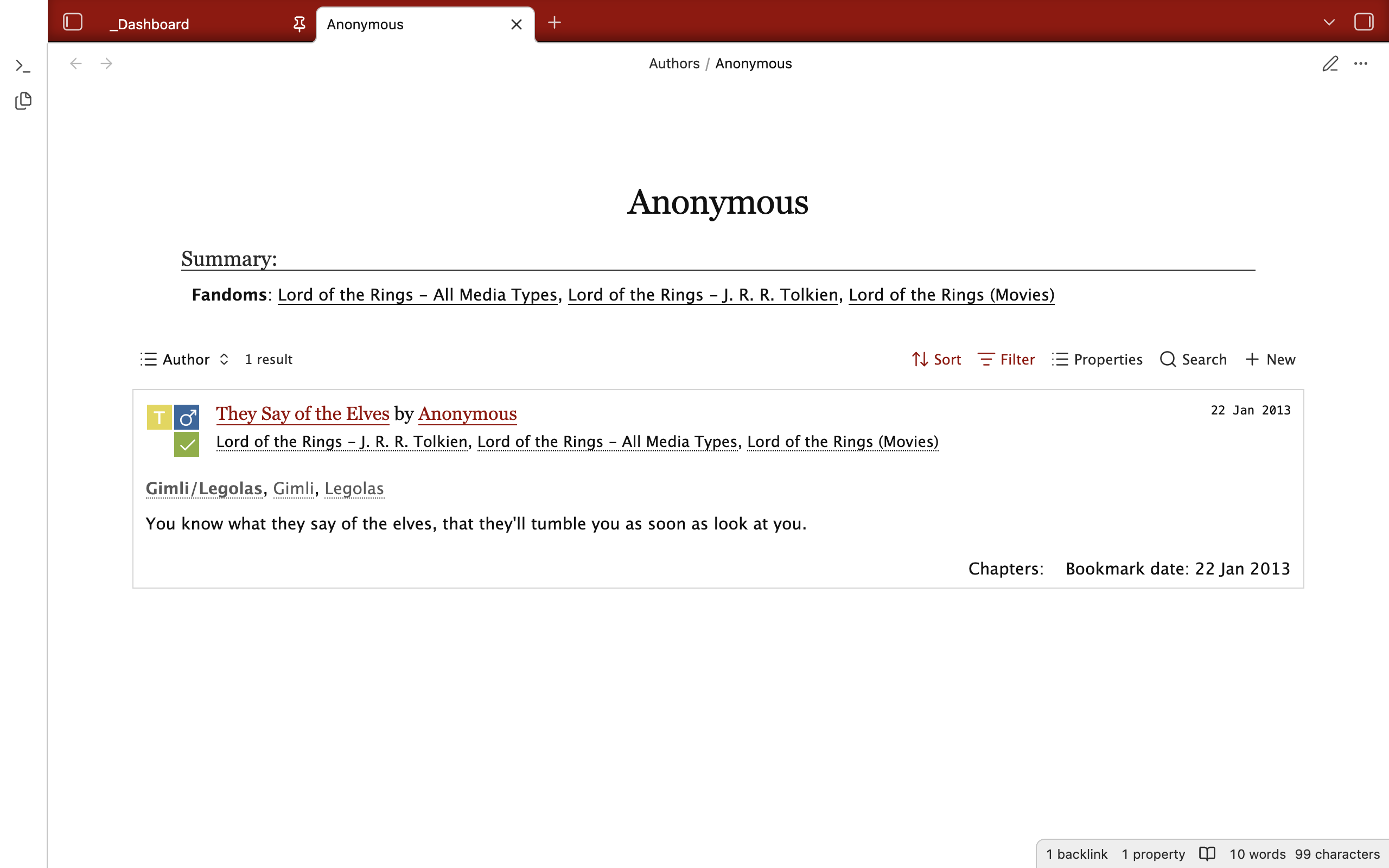Screen dimensions: 1389x868
Task: Click the yellow T rating icon
Action: (x=159, y=417)
